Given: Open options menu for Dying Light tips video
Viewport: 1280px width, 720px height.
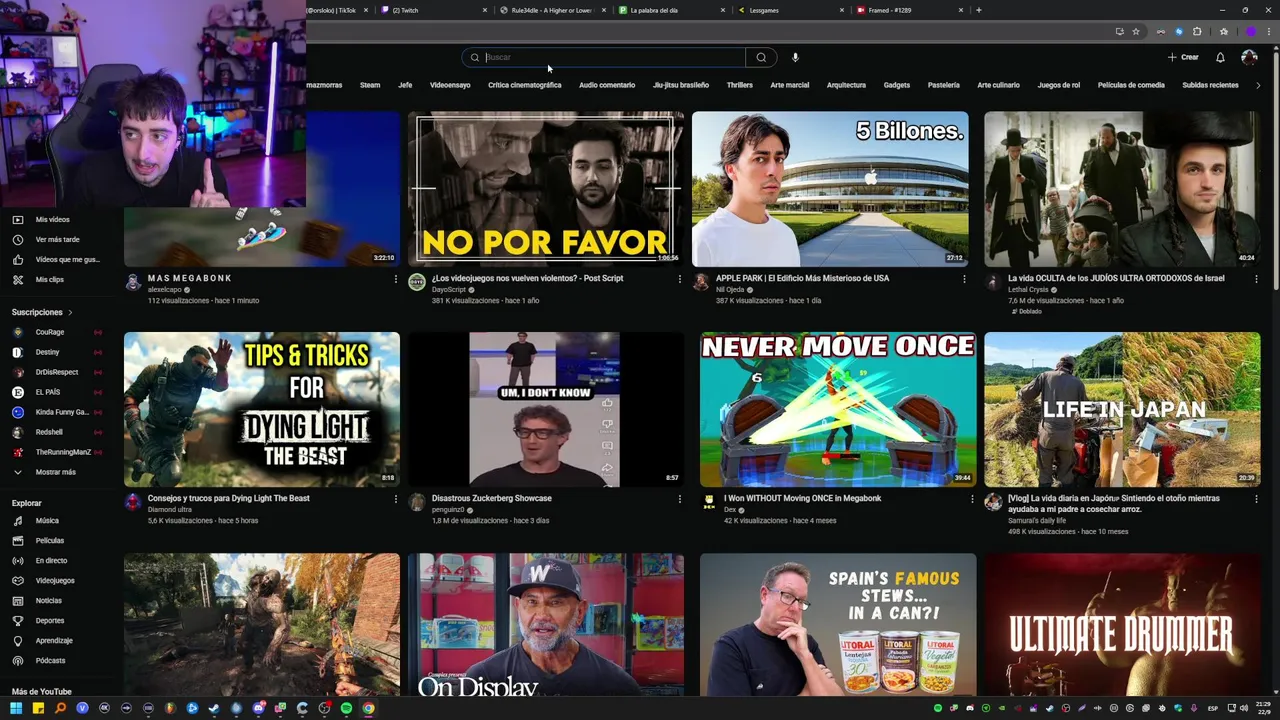Looking at the screenshot, I should click(x=395, y=499).
